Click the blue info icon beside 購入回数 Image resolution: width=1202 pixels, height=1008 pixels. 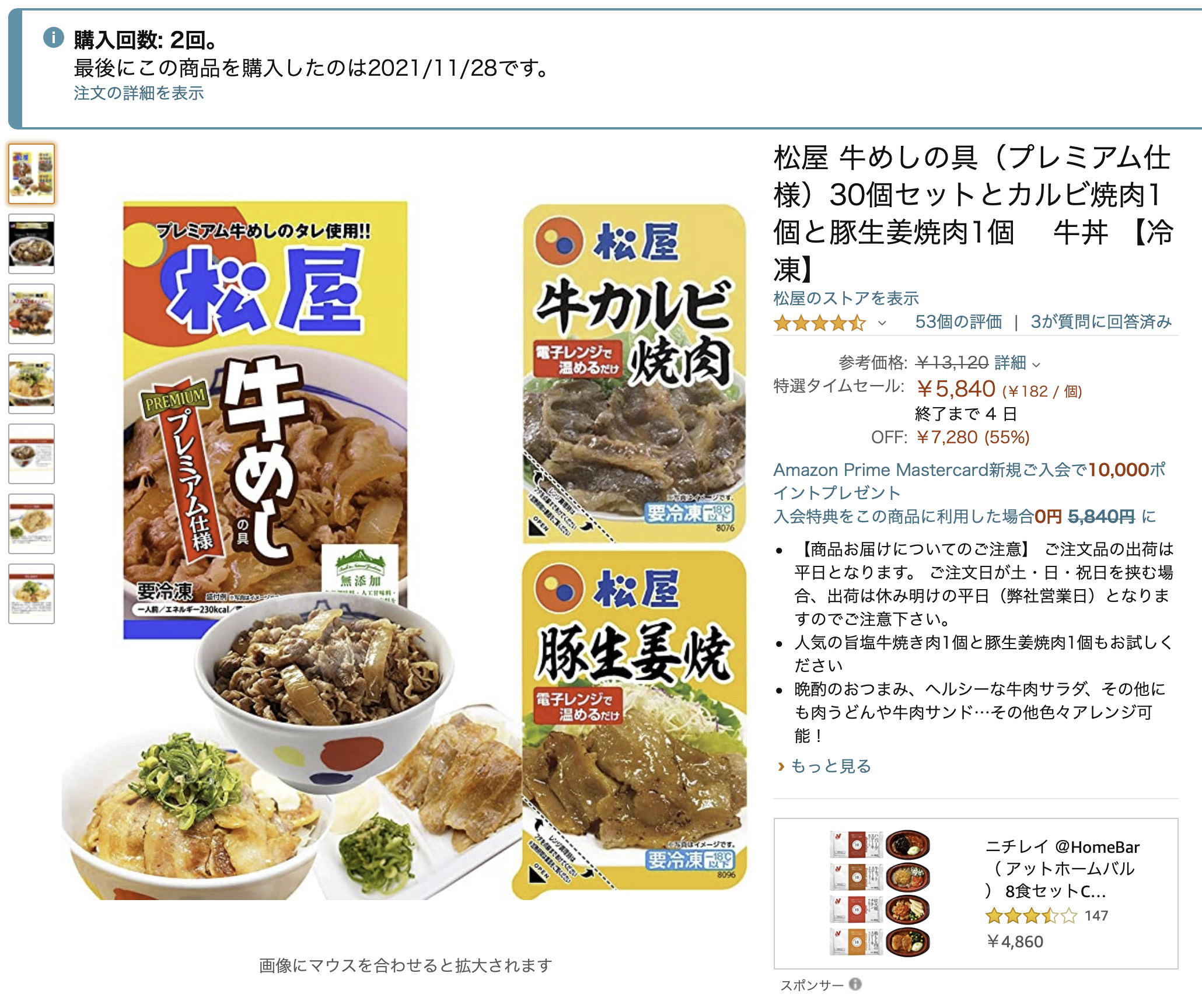click(x=53, y=38)
